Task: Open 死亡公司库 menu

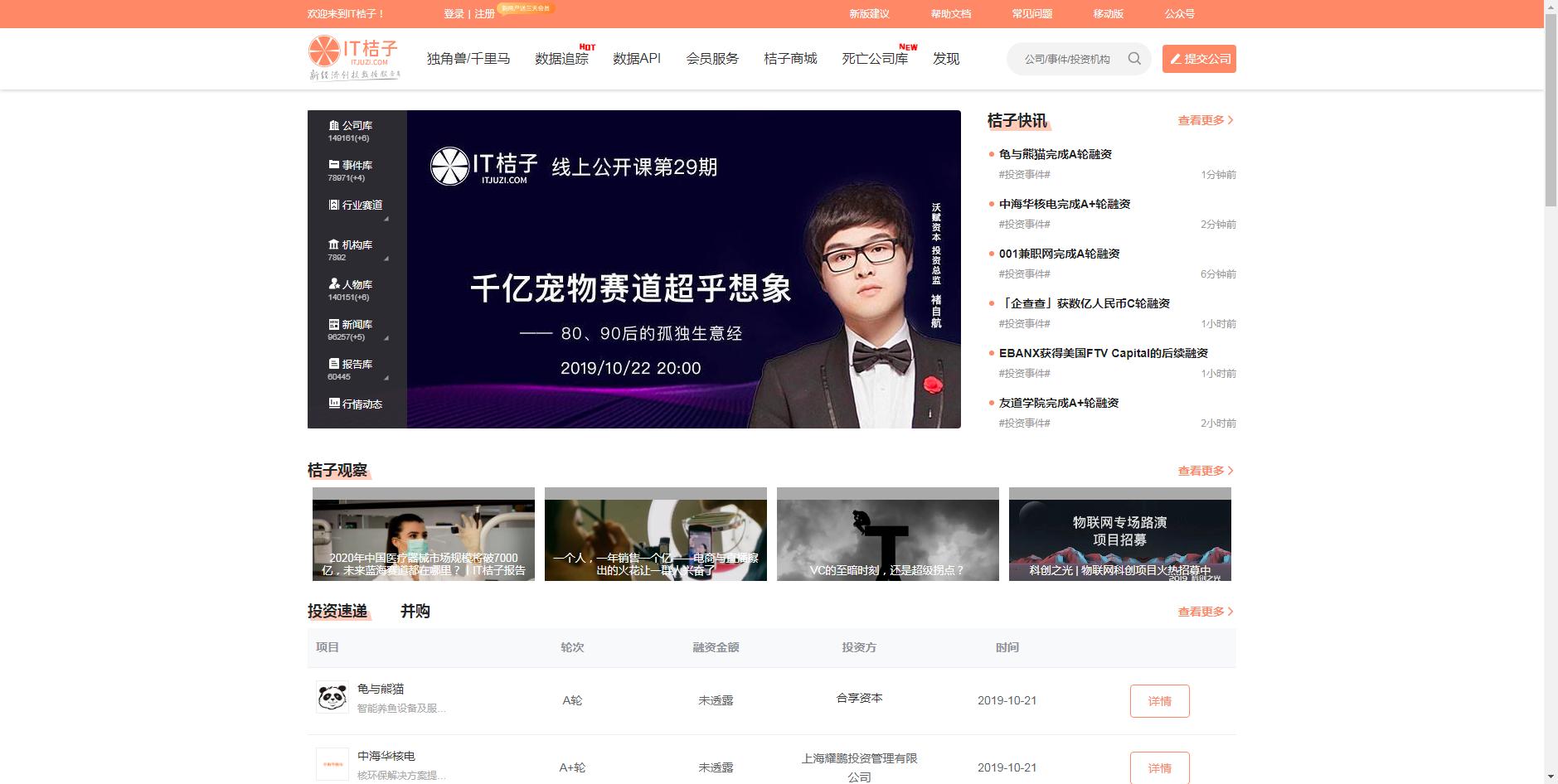Action: [875, 59]
